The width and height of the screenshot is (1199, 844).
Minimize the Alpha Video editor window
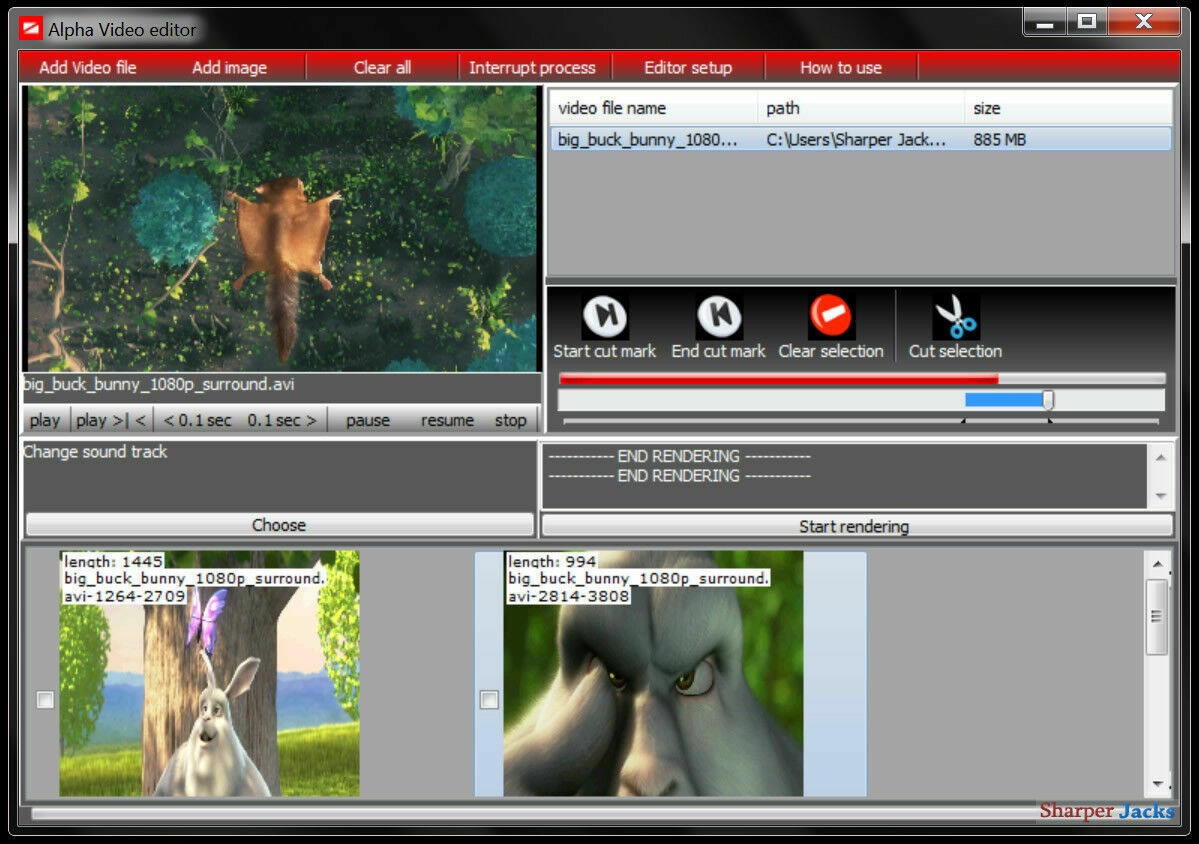tap(1045, 22)
